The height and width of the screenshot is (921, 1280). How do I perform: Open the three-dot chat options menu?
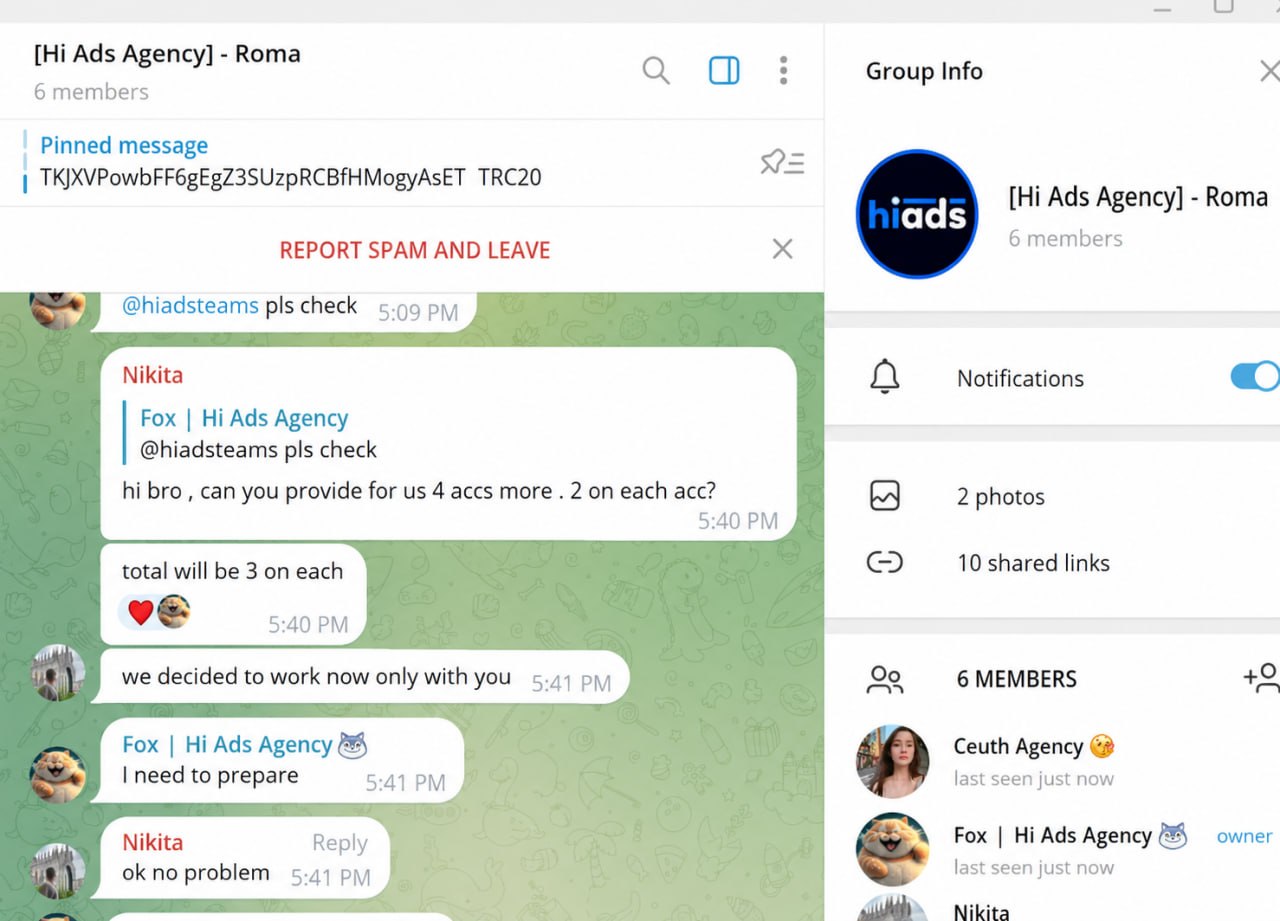coord(783,71)
